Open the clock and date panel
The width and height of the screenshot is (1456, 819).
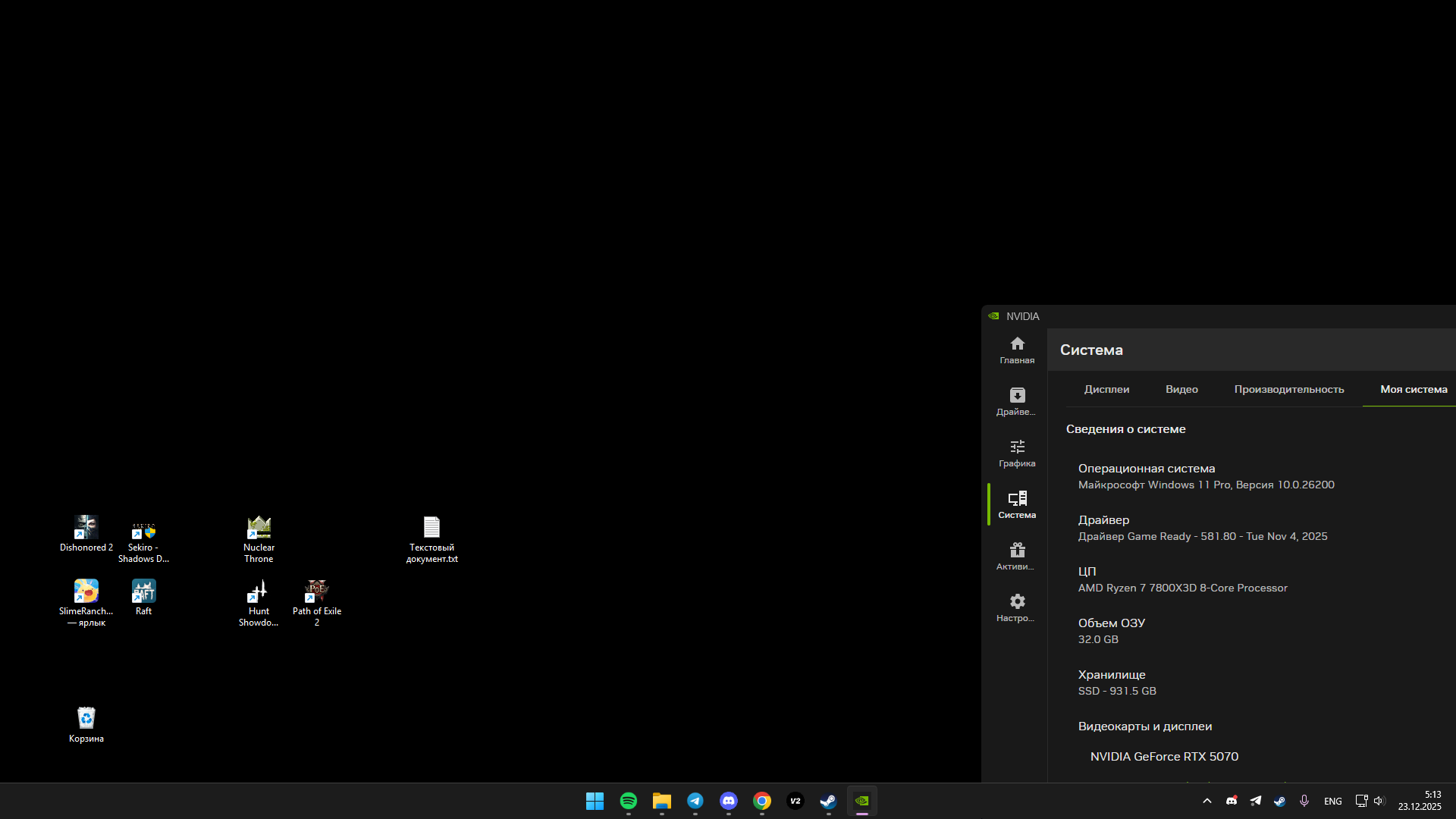tap(1420, 801)
